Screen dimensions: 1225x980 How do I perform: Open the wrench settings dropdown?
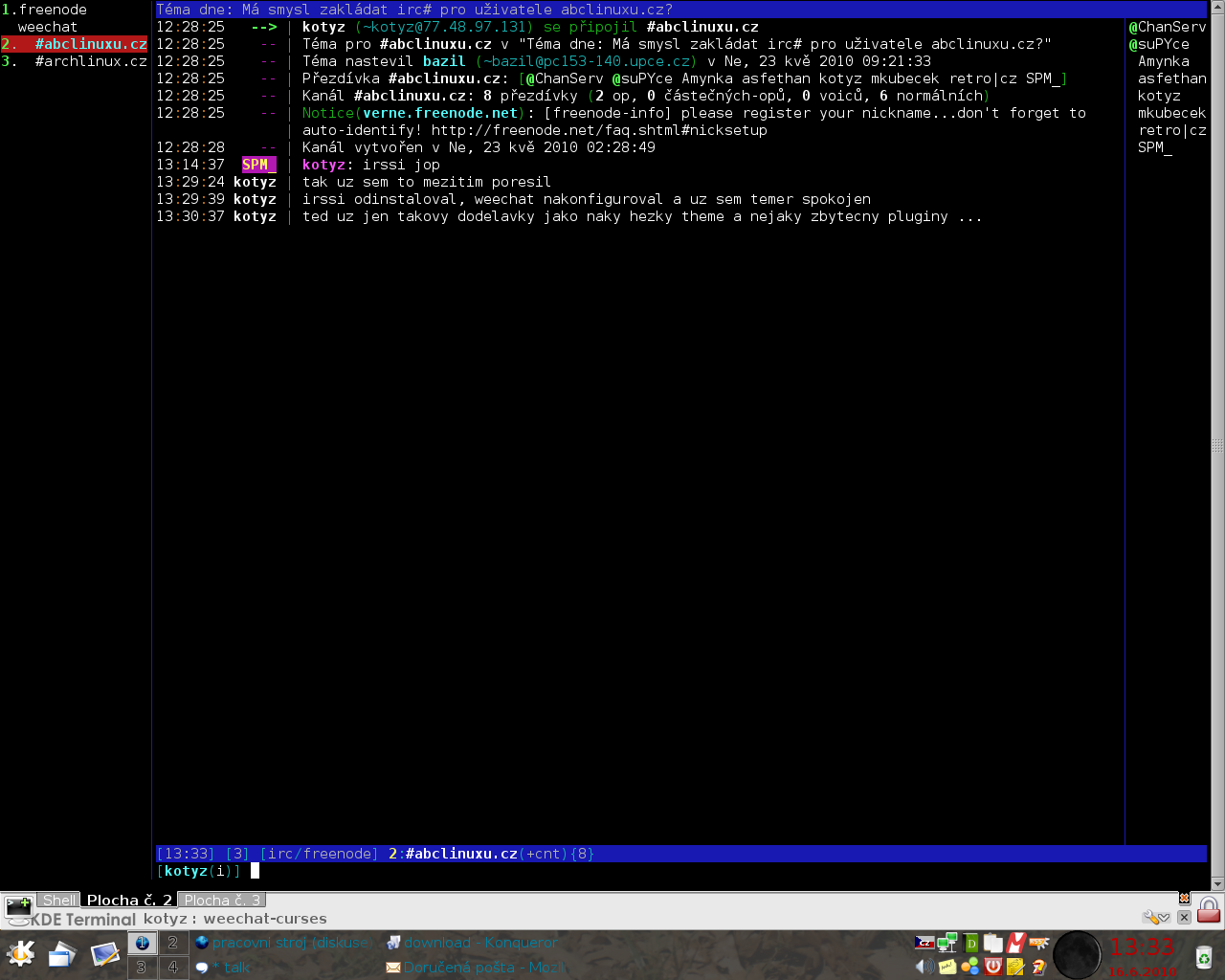coord(1156,917)
